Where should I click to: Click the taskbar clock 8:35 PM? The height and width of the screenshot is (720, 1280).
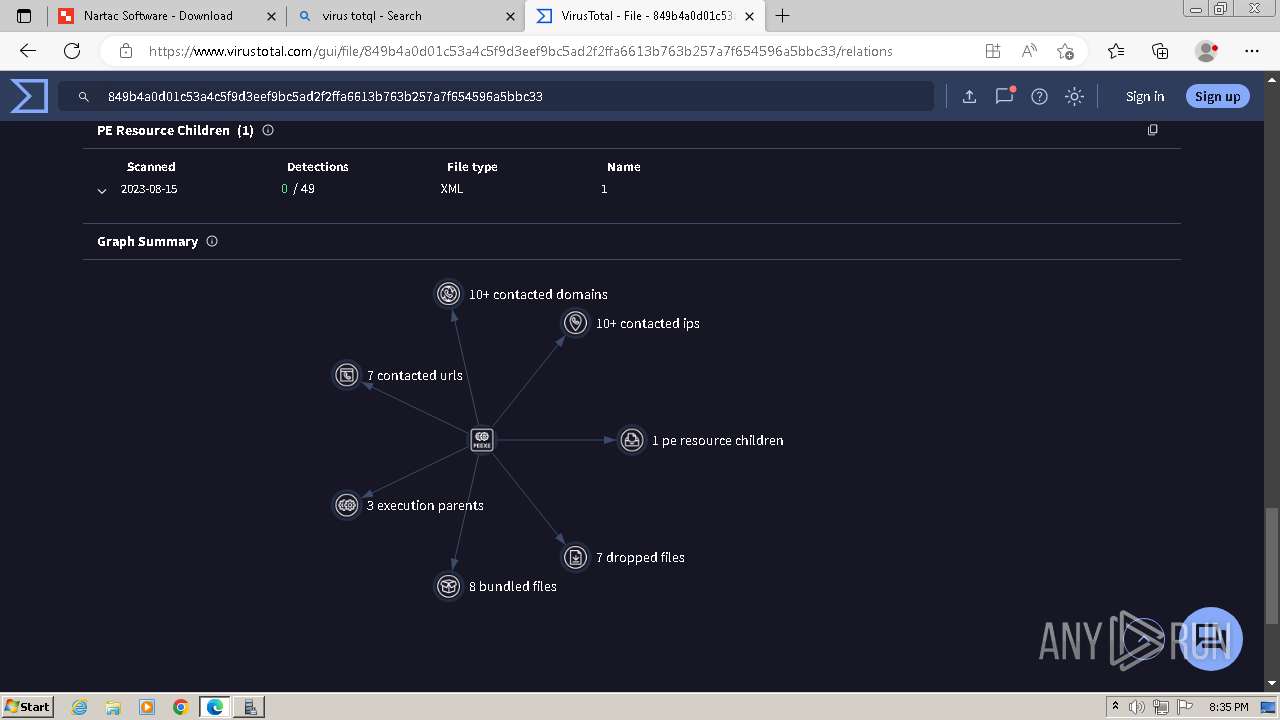coord(1228,707)
